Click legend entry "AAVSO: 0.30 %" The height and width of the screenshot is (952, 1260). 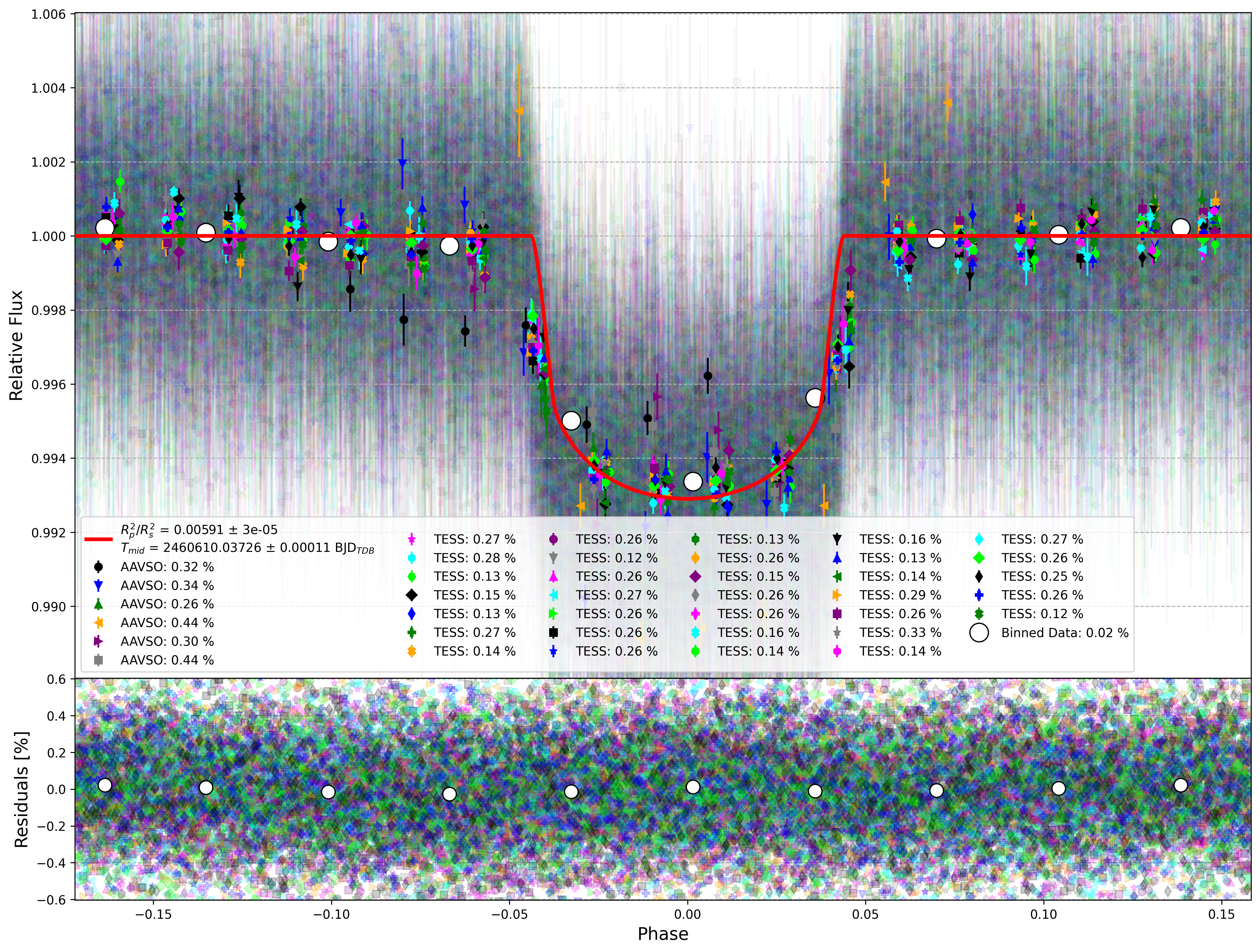point(167,642)
